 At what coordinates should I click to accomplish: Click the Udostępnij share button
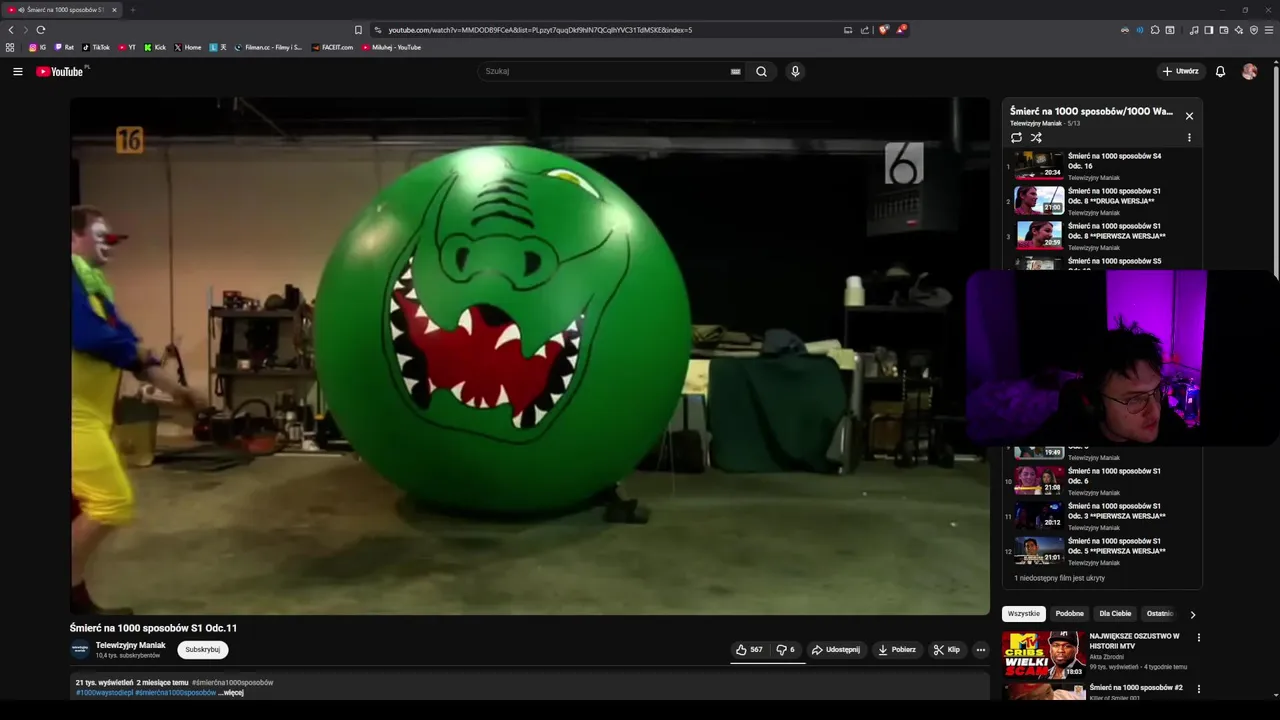pos(835,649)
